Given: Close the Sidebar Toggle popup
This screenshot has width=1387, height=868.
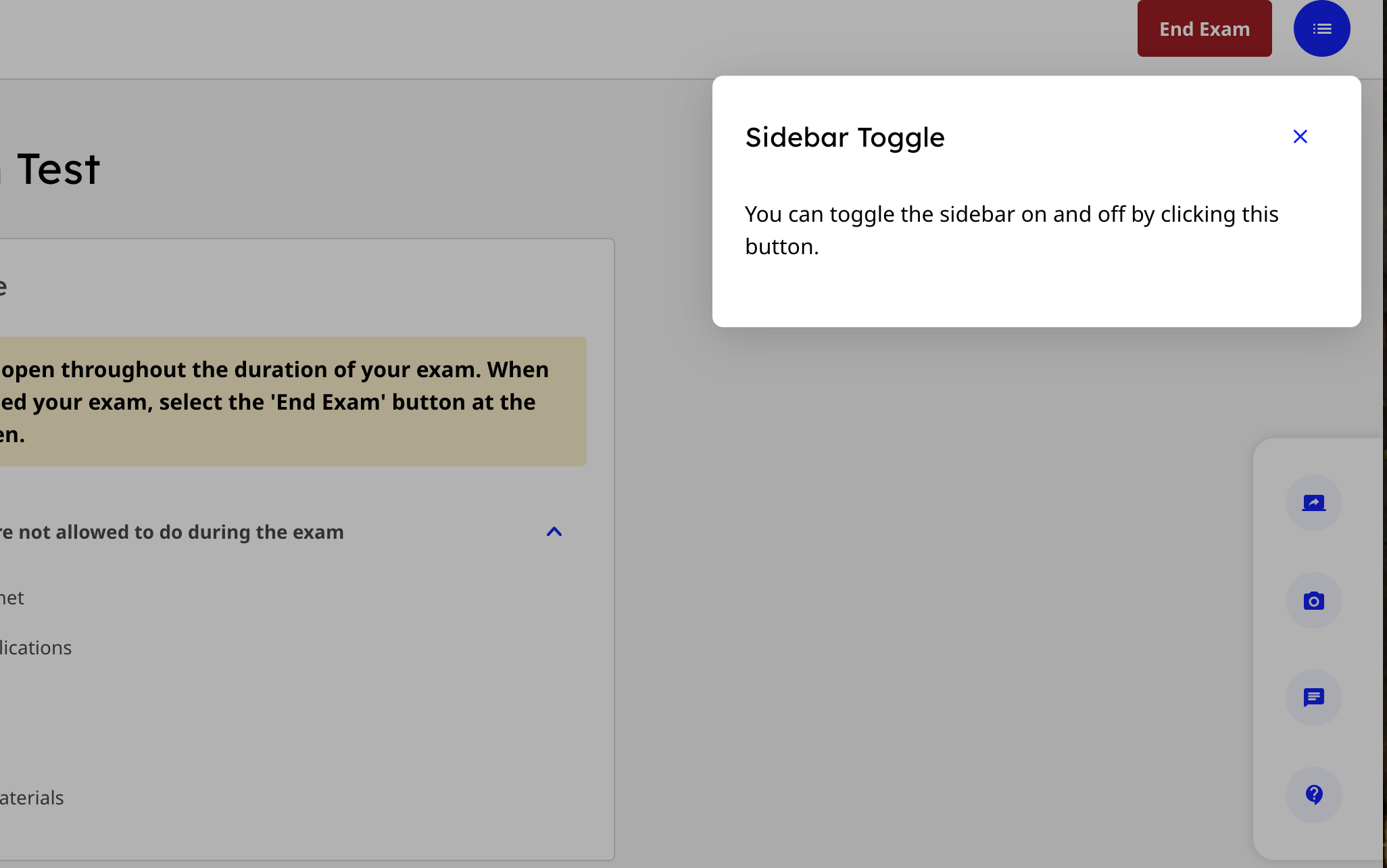Looking at the screenshot, I should coord(1300,137).
